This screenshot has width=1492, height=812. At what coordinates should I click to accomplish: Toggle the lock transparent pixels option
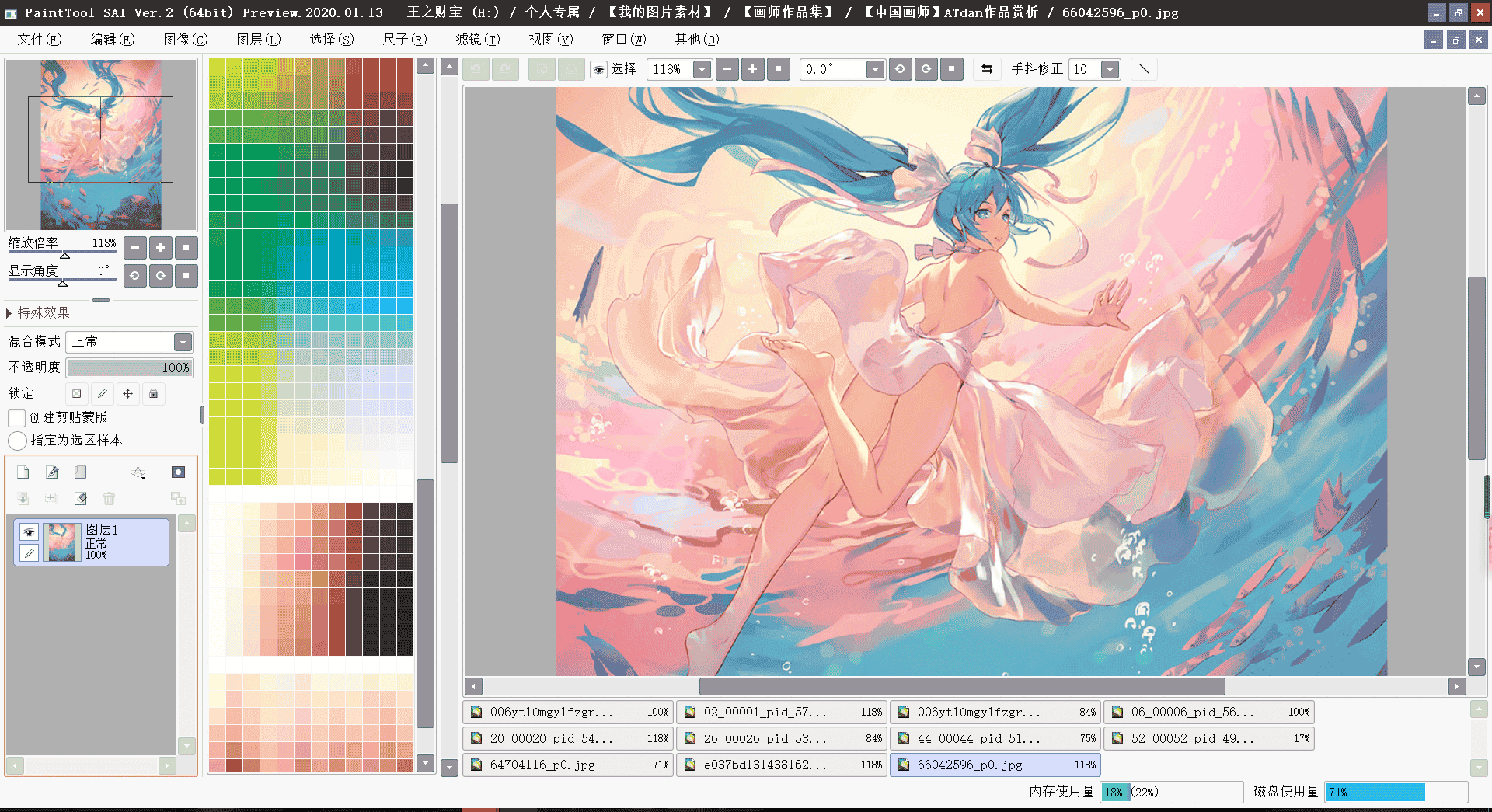[x=76, y=394]
